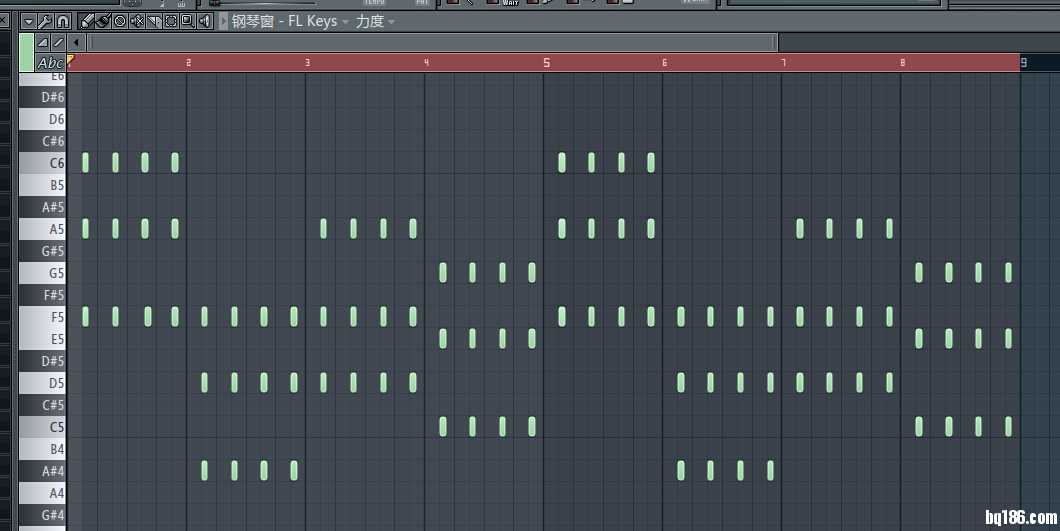The height and width of the screenshot is (531, 1060).
Task: Click the green color selector swatch
Action: point(26,52)
